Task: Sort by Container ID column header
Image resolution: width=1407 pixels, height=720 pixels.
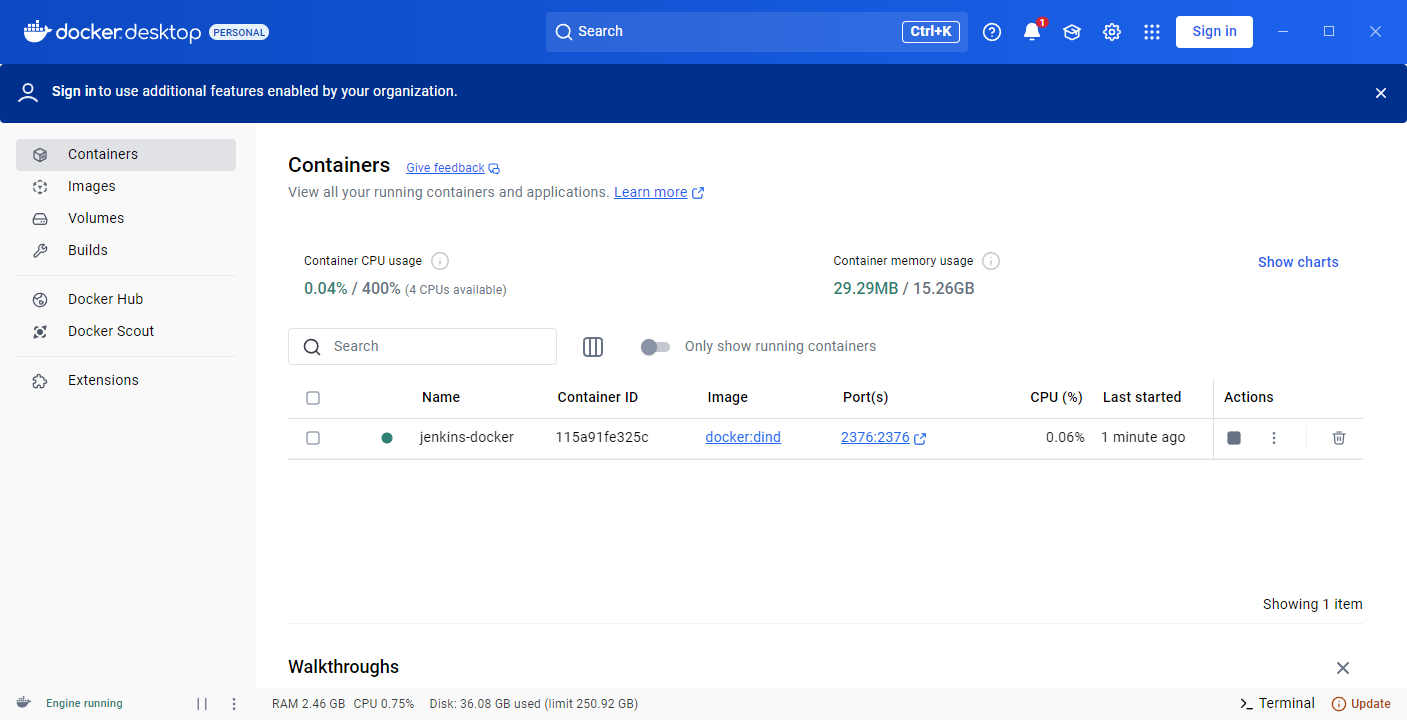Action: tap(597, 397)
